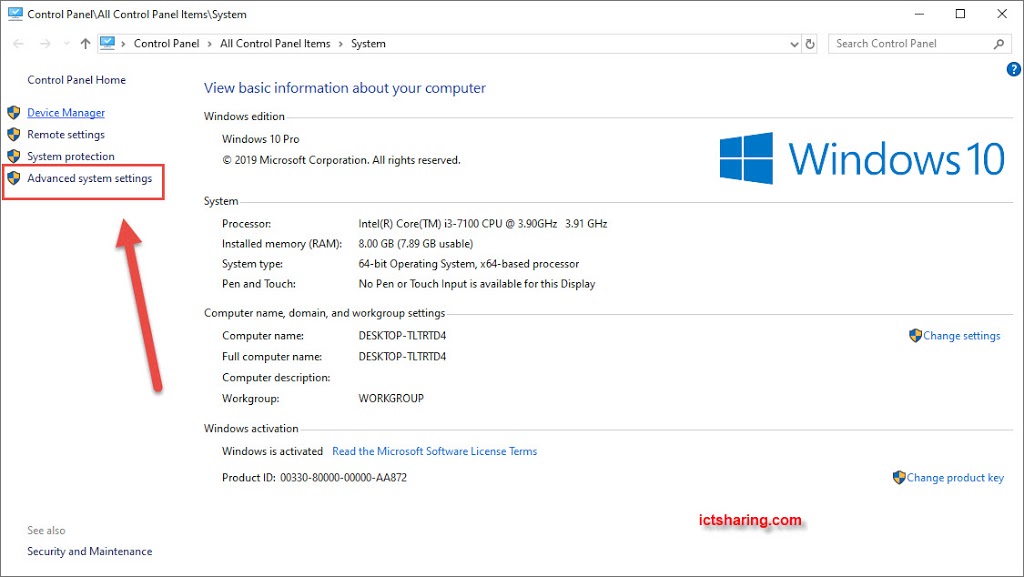The height and width of the screenshot is (577, 1024).
Task: Click the window title bar system icon
Action: (x=15, y=14)
